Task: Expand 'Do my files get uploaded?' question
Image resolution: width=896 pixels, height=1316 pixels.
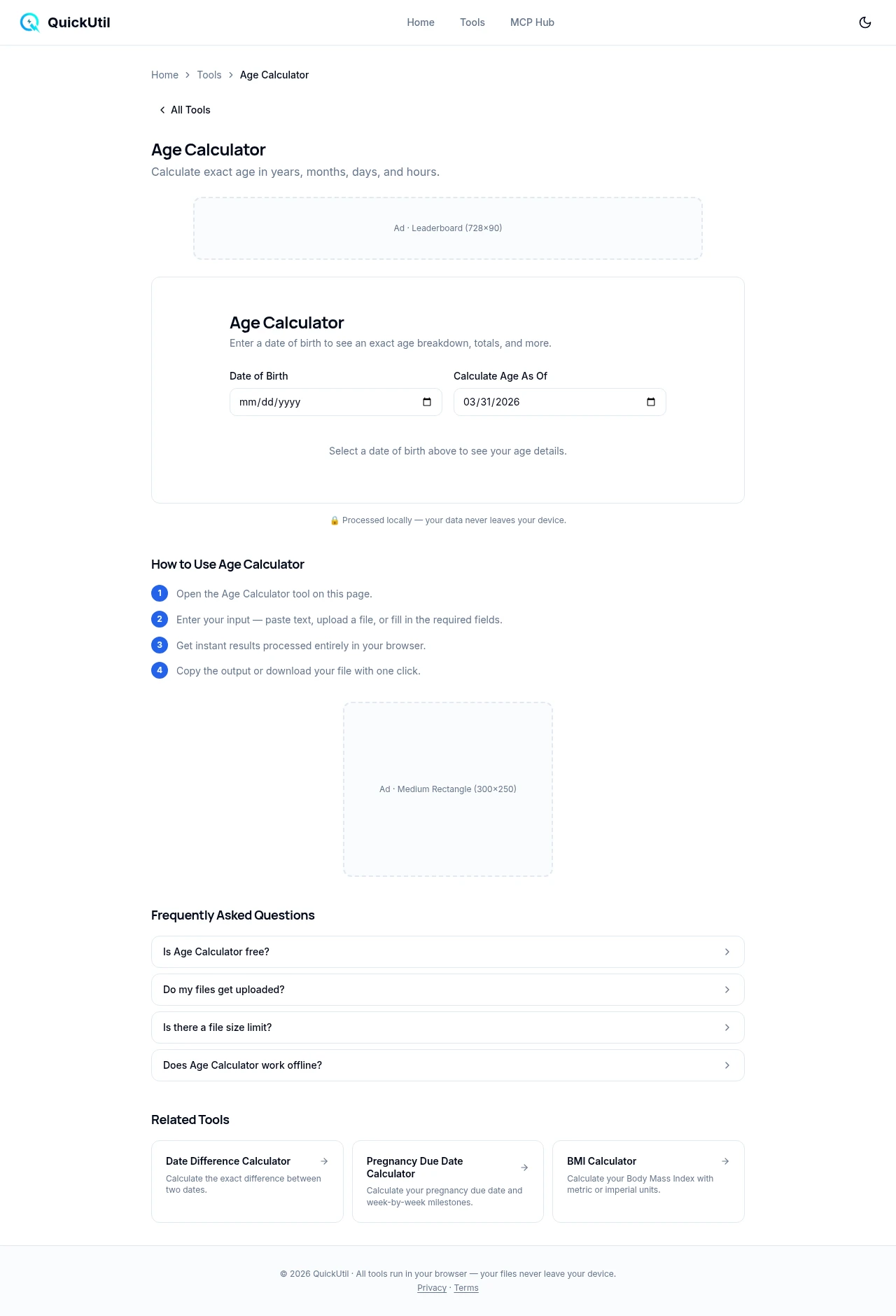Action: click(448, 990)
